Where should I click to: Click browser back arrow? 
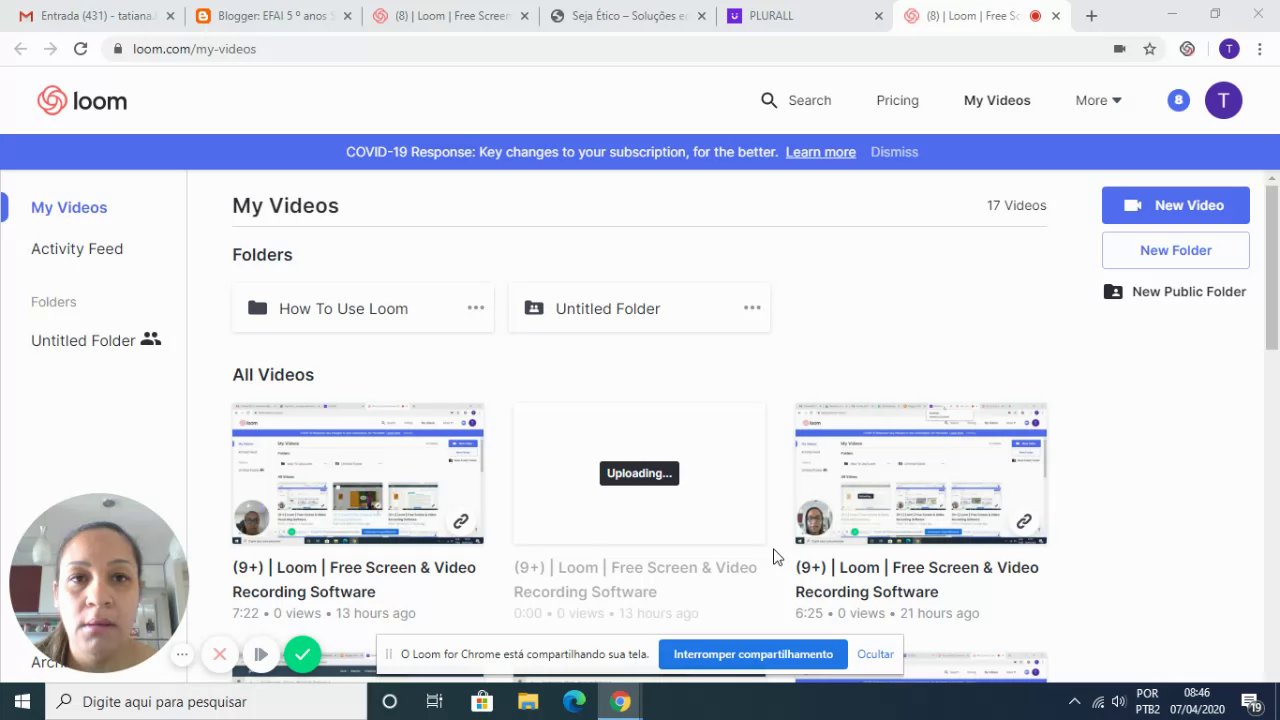tap(20, 48)
